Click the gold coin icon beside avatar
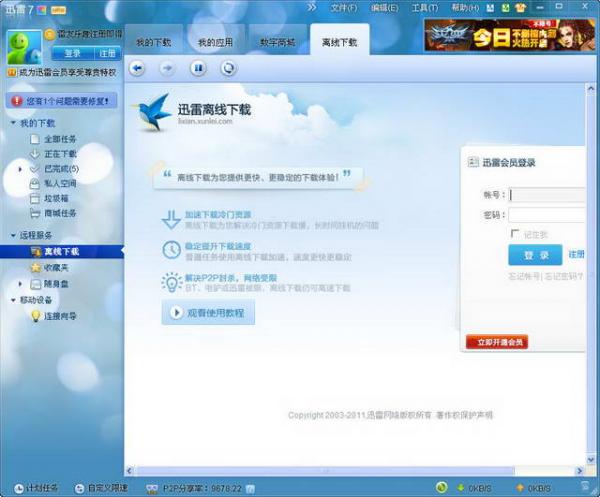This screenshot has width=600, height=497. tap(49, 35)
